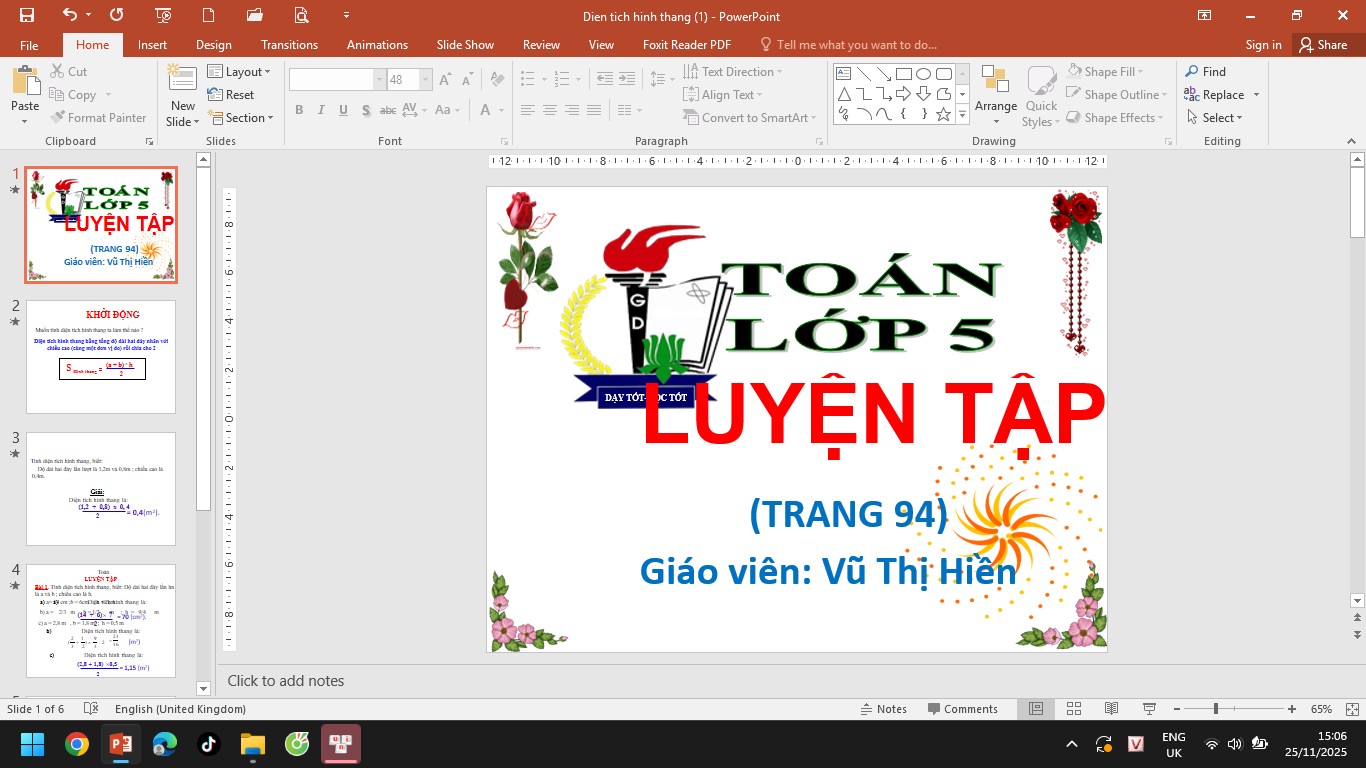Switch to the Design tab

213,45
